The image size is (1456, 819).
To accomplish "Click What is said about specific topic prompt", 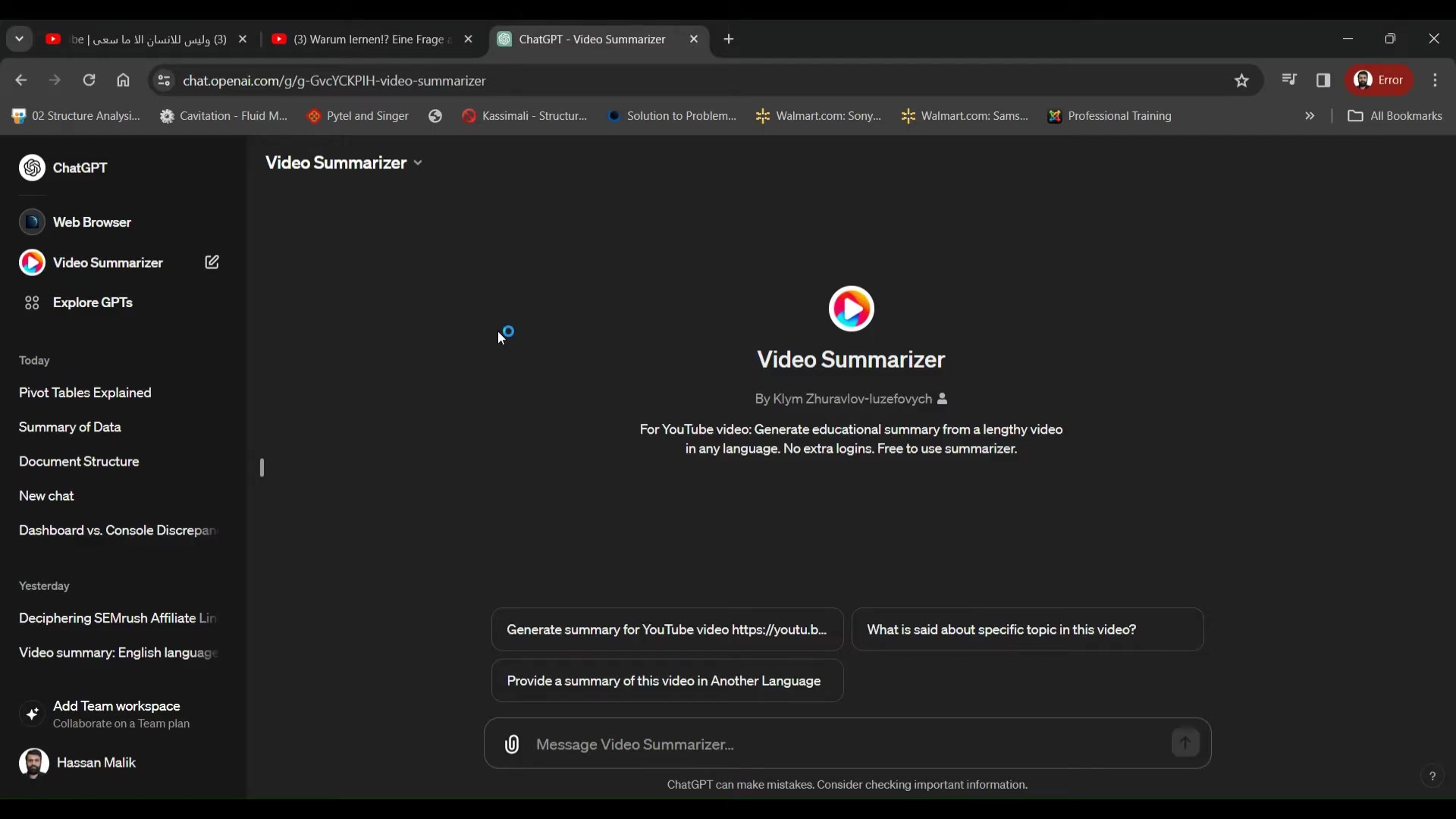I will (1028, 629).
